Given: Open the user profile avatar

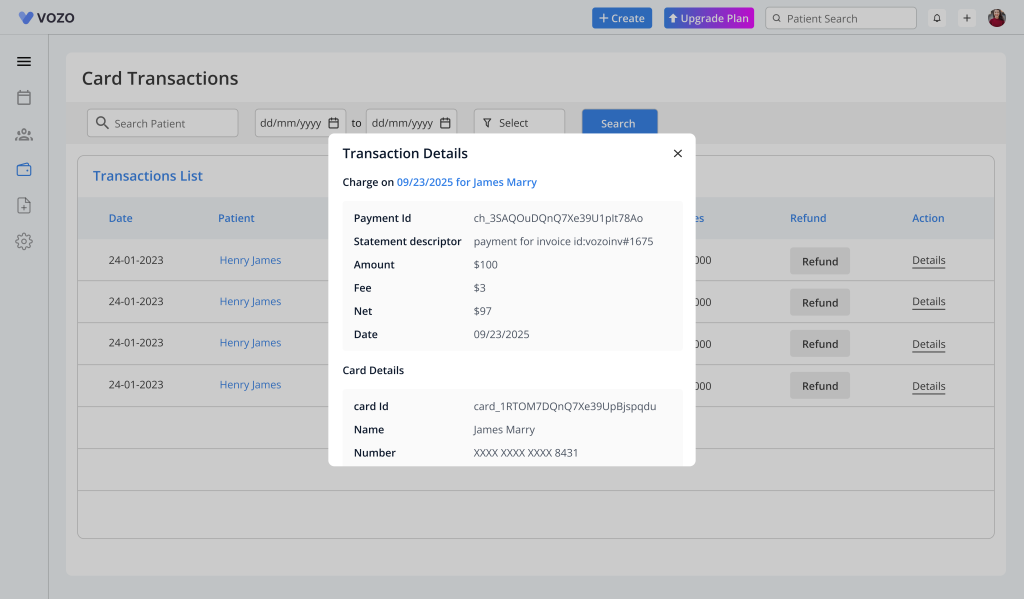Looking at the screenshot, I should pyautogui.click(x=996, y=18).
